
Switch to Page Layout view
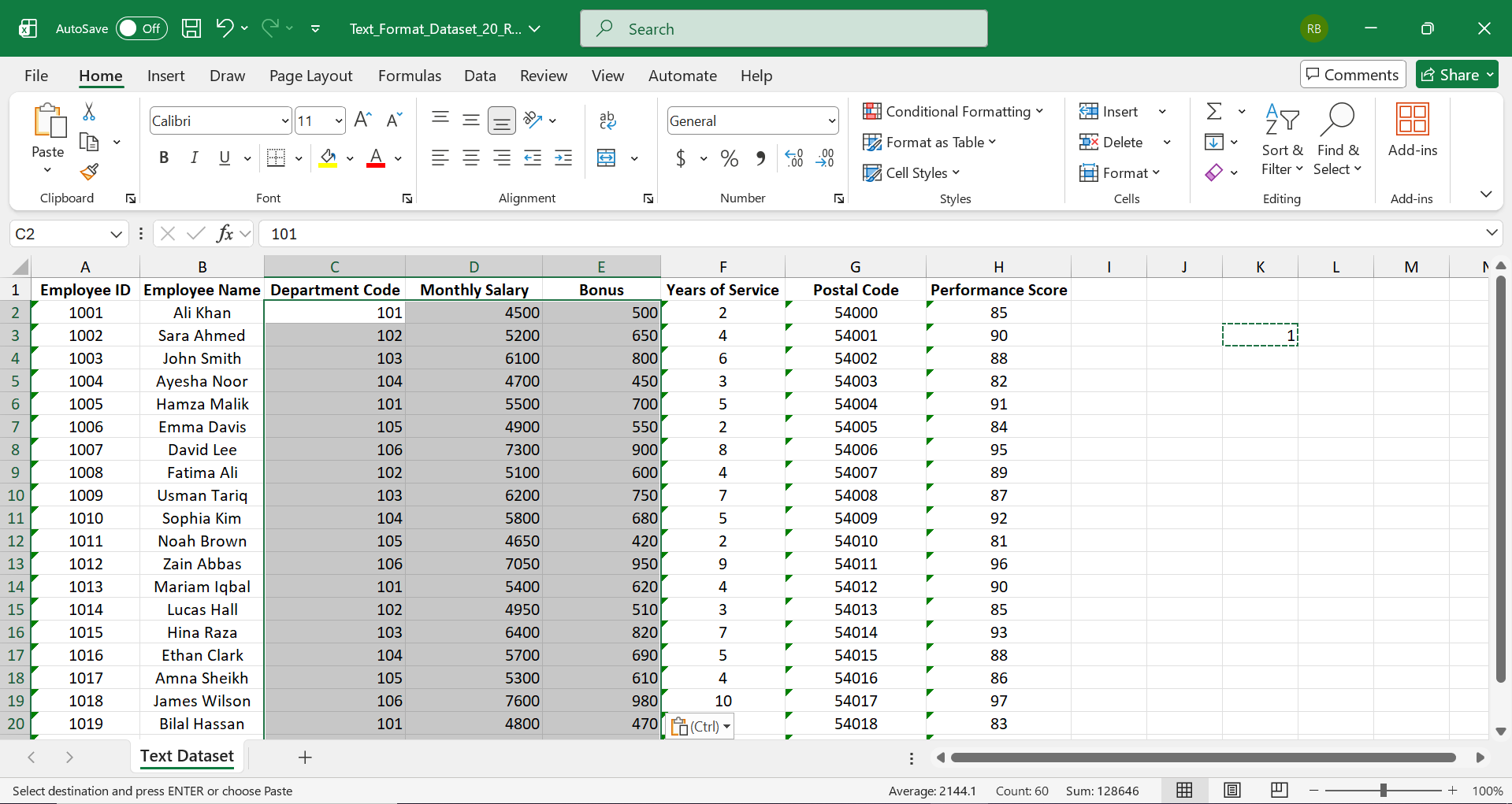(1232, 791)
